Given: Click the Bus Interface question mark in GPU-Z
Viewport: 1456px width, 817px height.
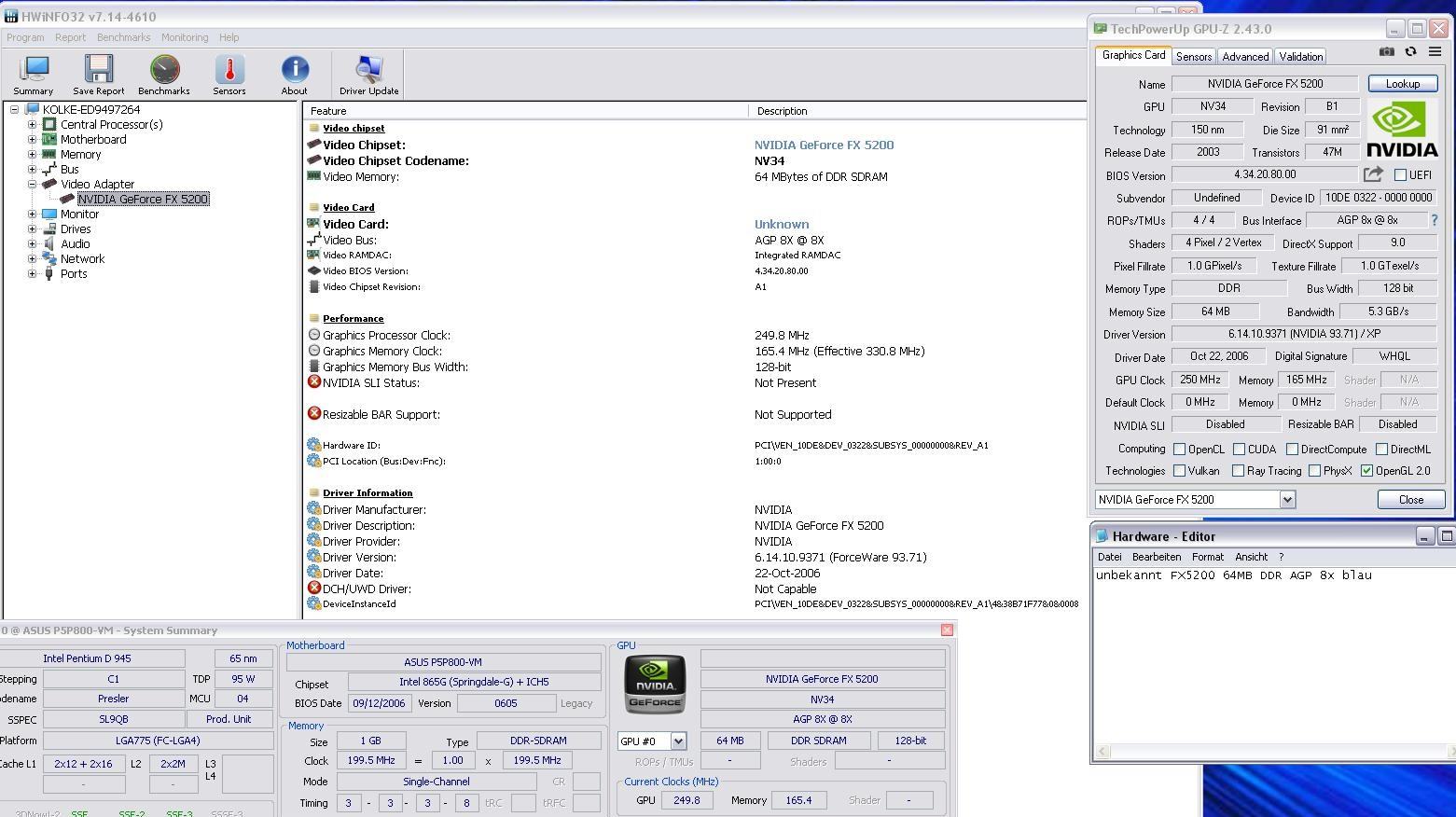Looking at the screenshot, I should [x=1435, y=220].
